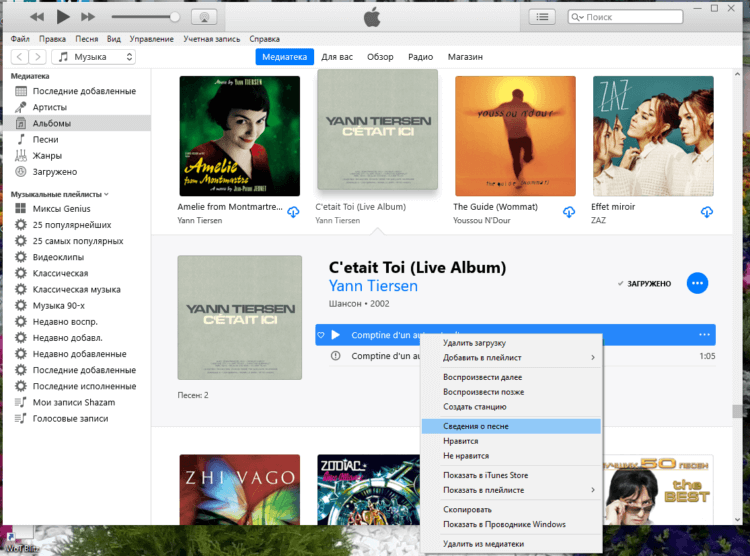Viewport: 750px width, 556px height.
Task: Choose Показать в Проводнике Windows
Action: click(x=511, y=525)
